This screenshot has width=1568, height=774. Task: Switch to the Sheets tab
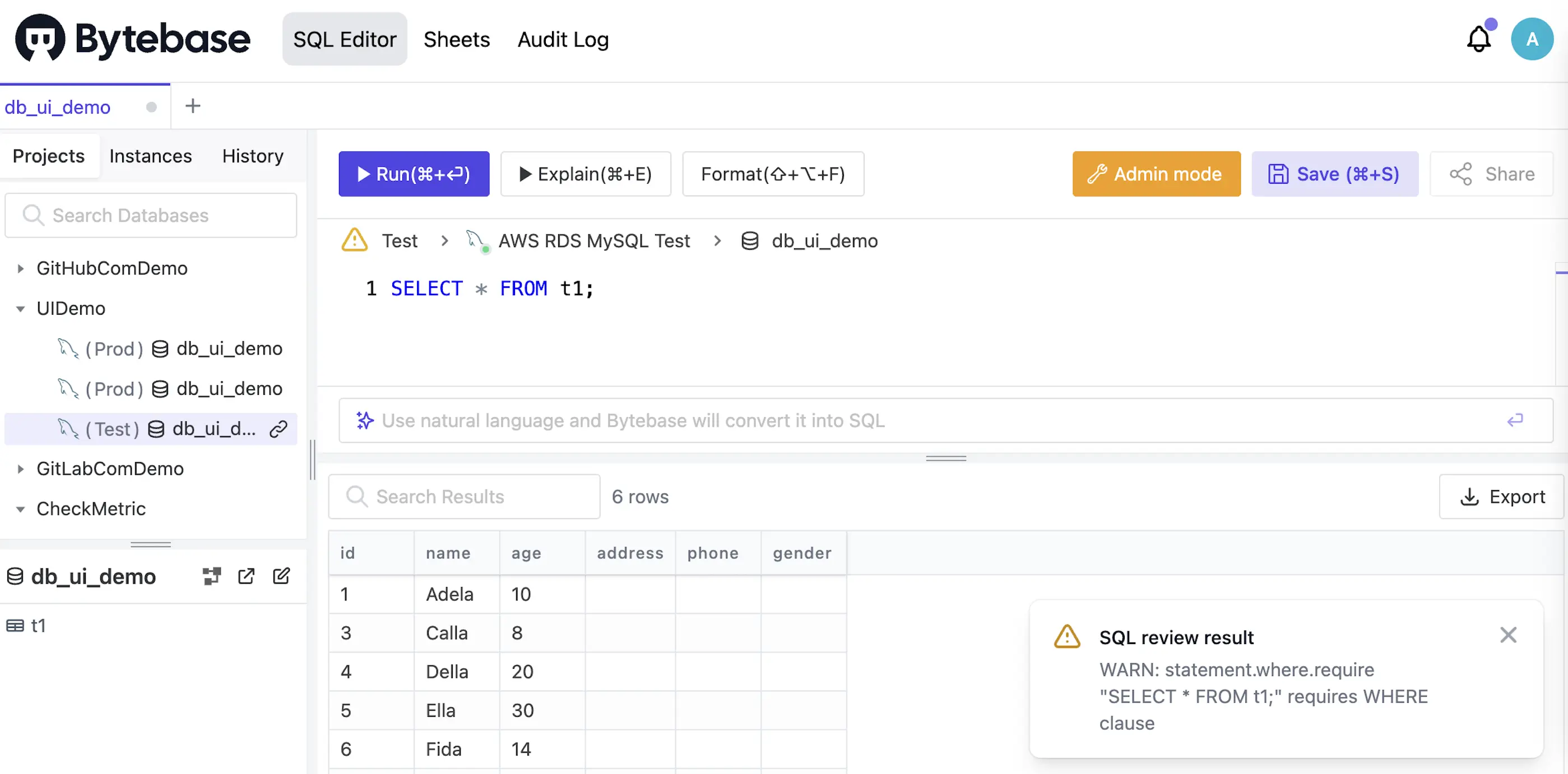pyautogui.click(x=457, y=38)
